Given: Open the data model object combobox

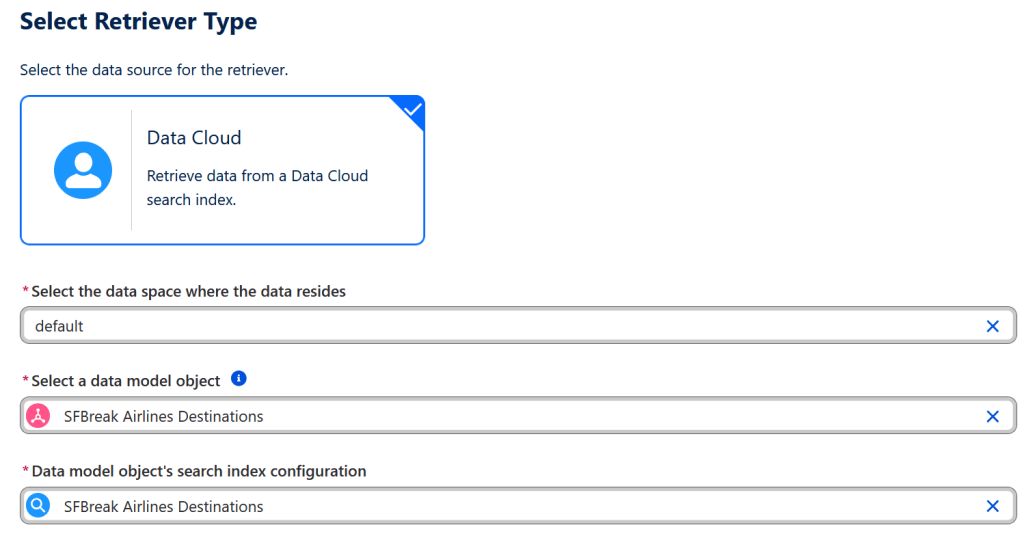Looking at the screenshot, I should tap(518, 416).
